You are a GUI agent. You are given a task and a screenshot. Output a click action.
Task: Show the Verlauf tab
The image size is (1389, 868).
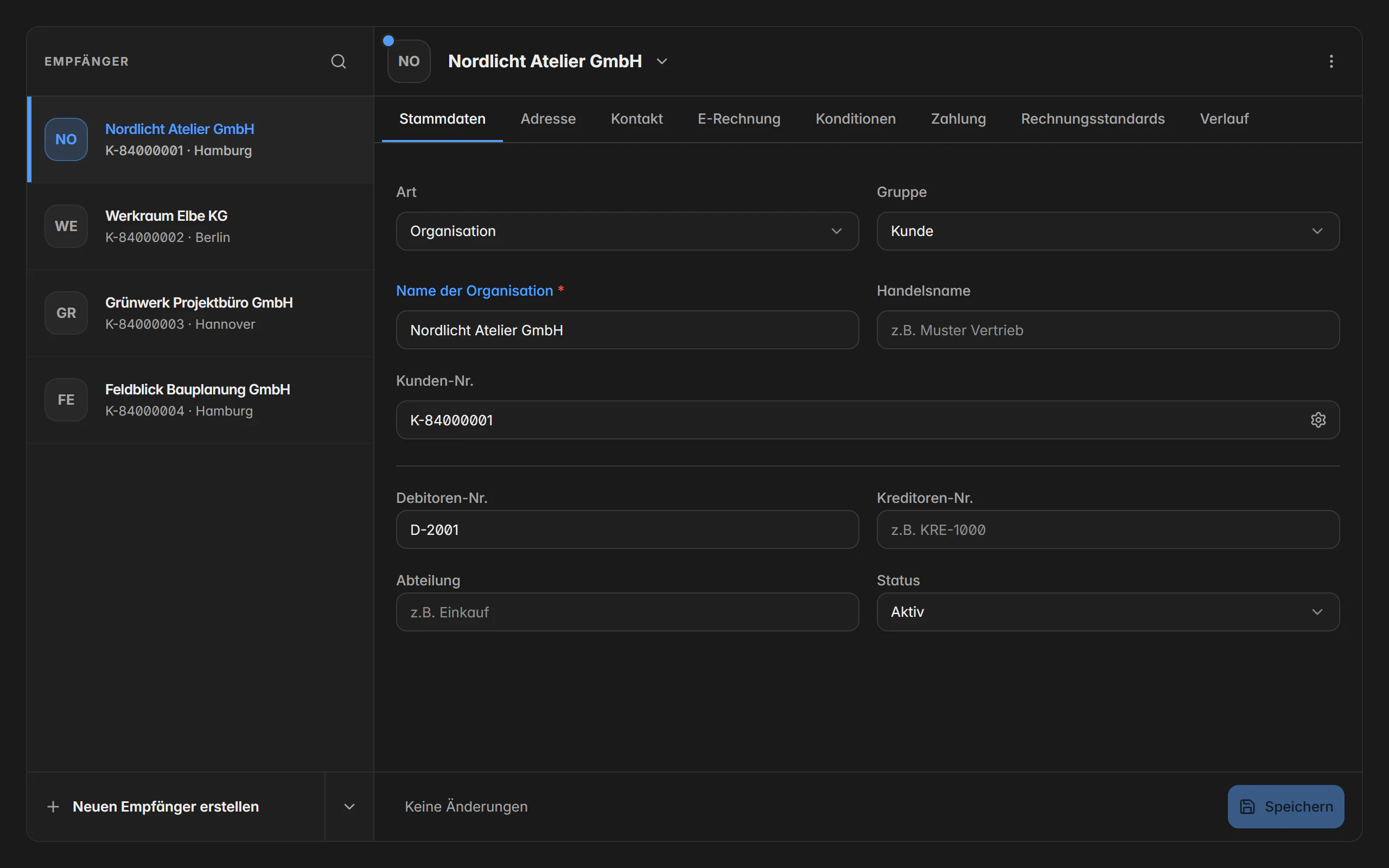(x=1224, y=119)
